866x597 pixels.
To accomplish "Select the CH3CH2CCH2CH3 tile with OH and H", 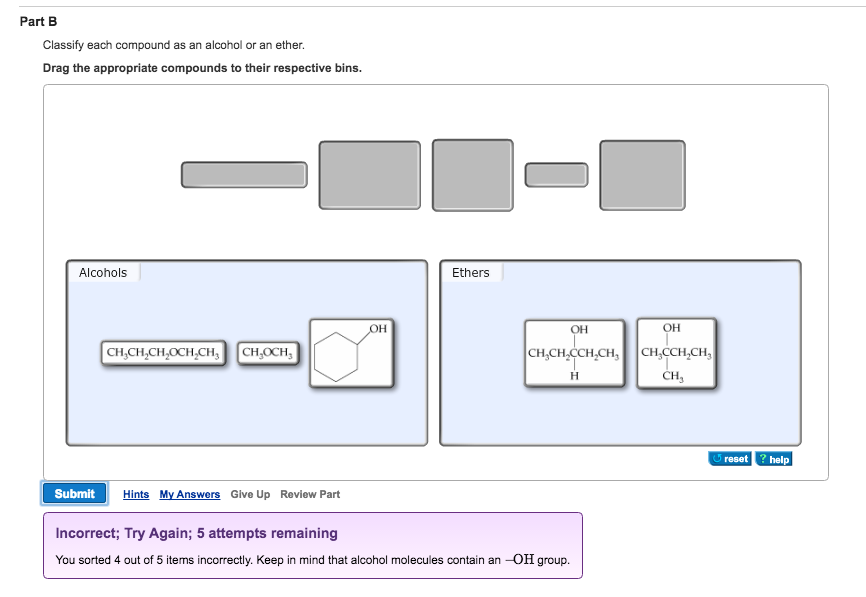I will click(576, 353).
